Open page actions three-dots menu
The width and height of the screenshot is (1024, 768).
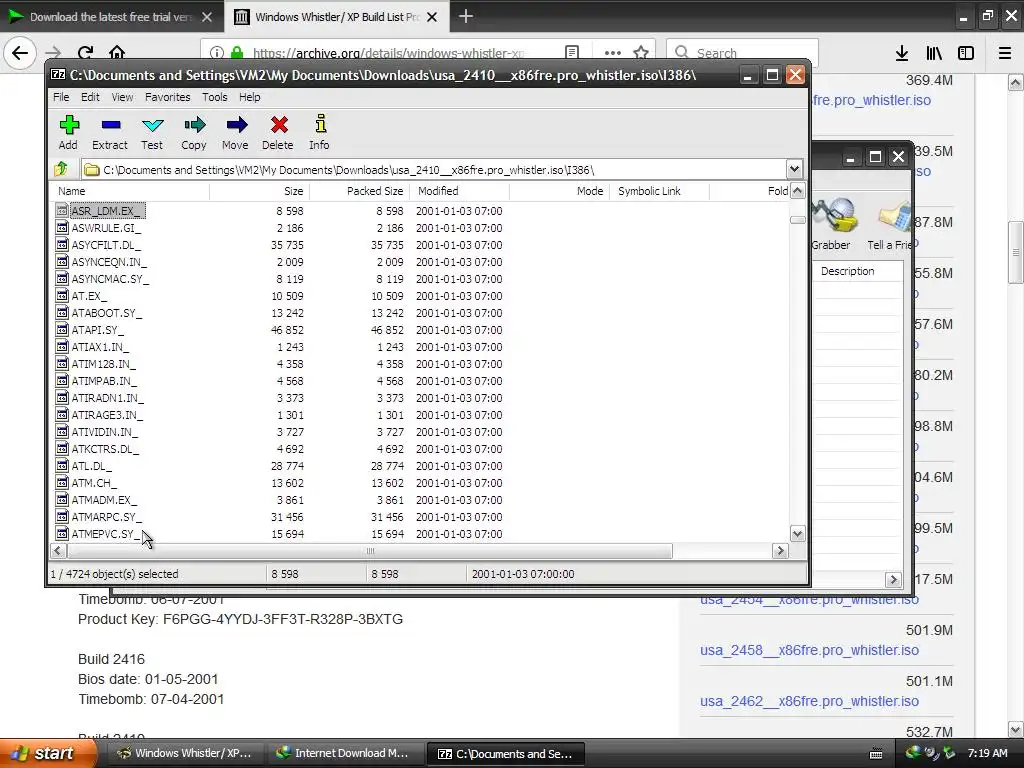pyautogui.click(x=613, y=53)
